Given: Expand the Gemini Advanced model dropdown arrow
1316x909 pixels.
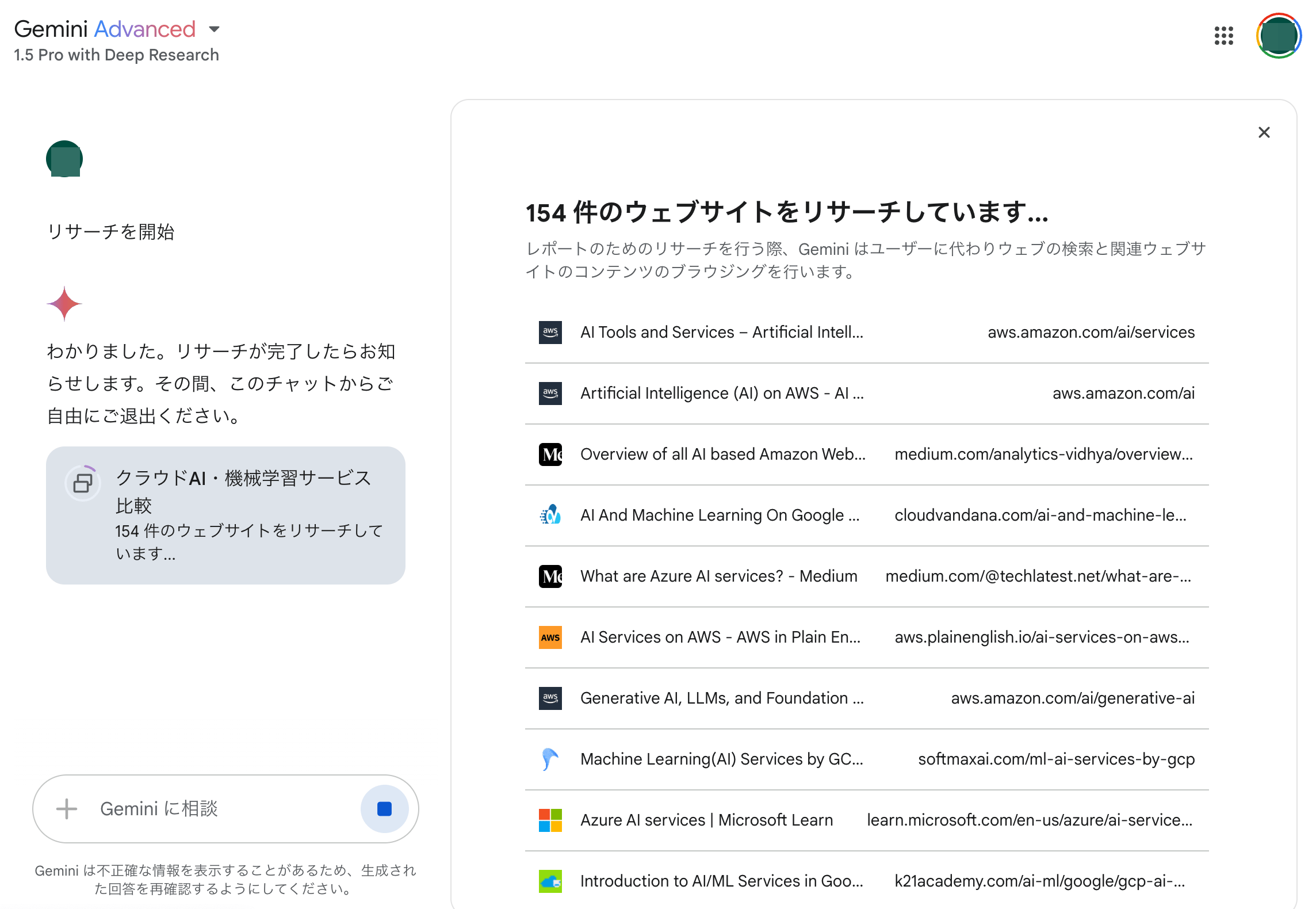Looking at the screenshot, I should coord(215,29).
